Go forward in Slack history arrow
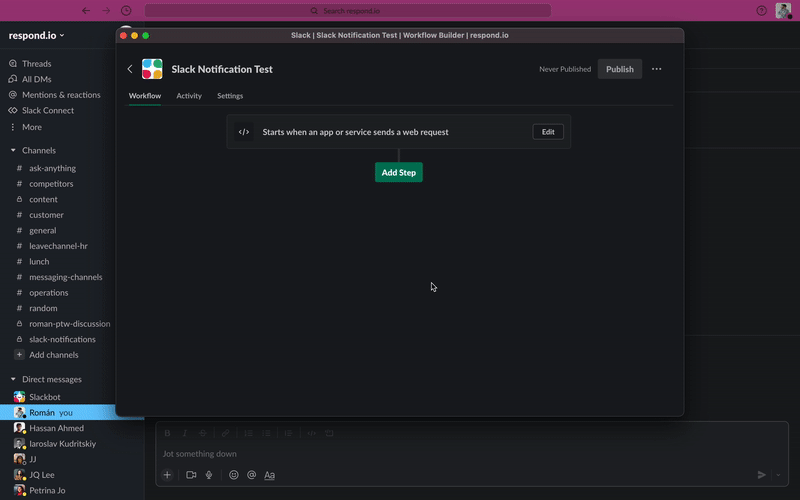Viewport: 800px width, 500px height. pos(106,11)
